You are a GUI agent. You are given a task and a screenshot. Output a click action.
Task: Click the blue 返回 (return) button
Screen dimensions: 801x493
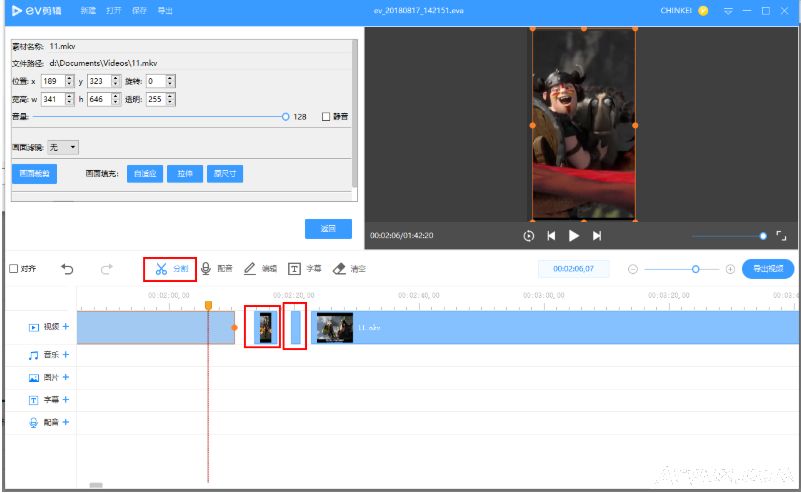pos(328,228)
